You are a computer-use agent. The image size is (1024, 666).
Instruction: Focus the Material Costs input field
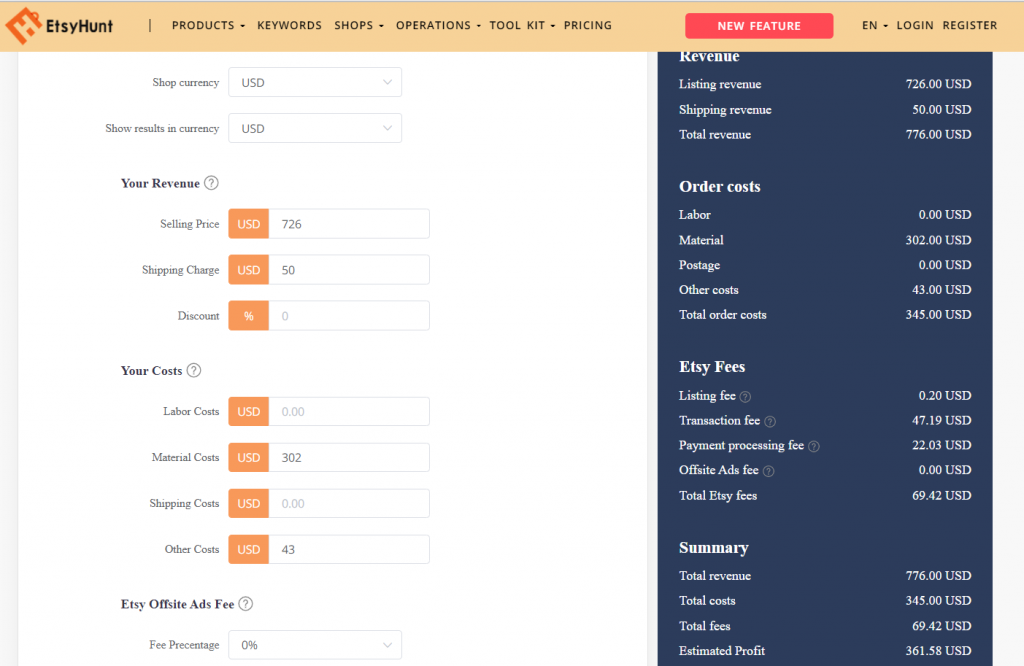point(348,458)
